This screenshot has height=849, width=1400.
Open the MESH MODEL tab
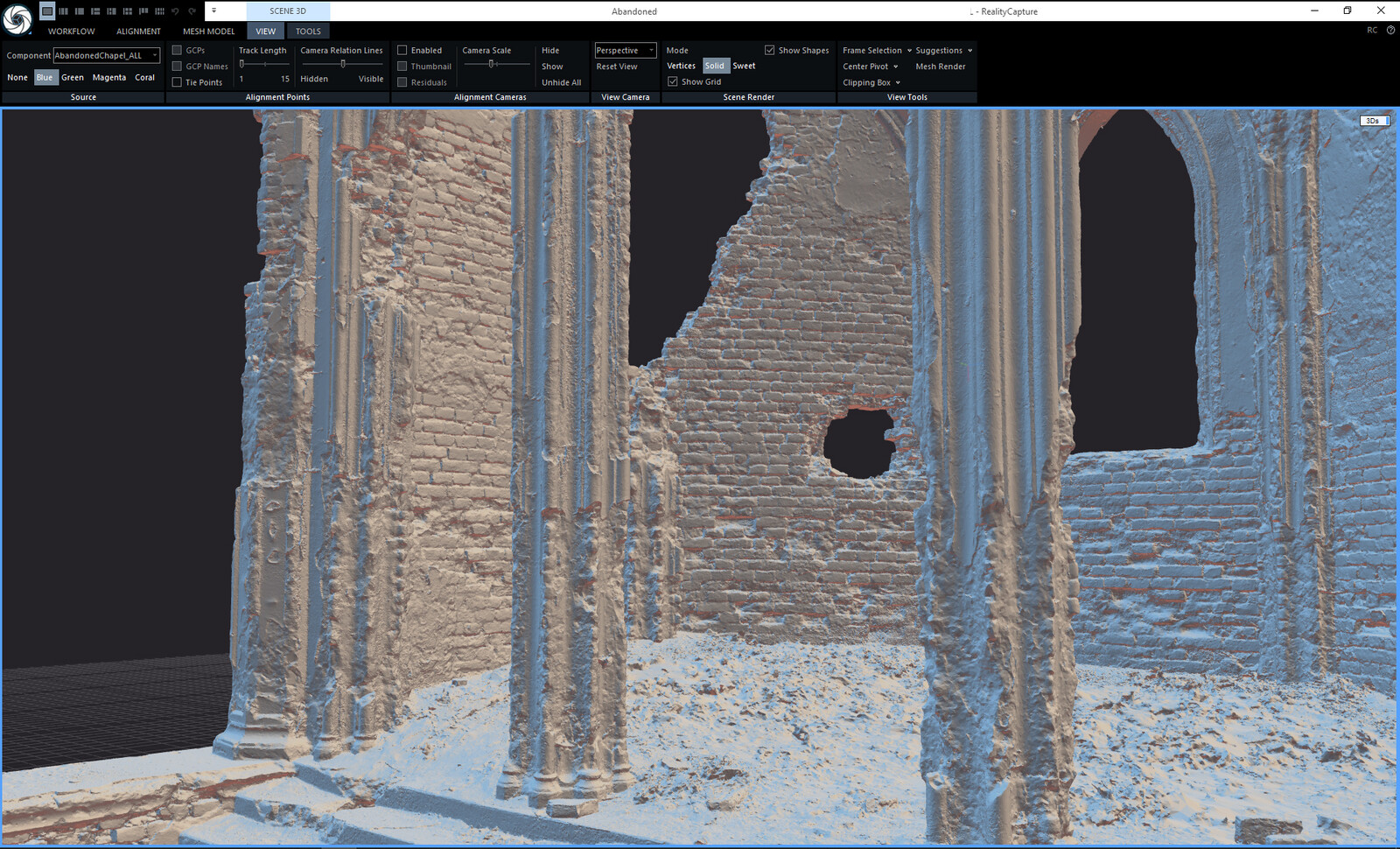click(x=208, y=31)
